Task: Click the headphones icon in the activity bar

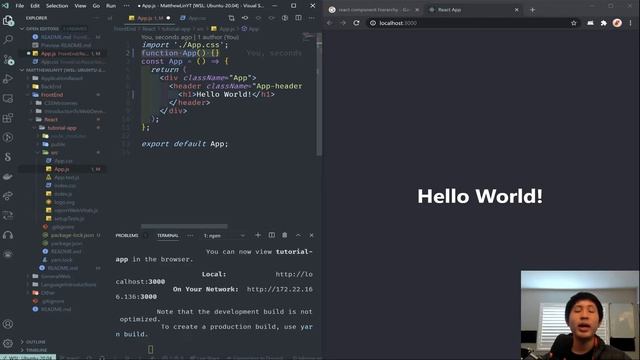Action: click(8, 235)
